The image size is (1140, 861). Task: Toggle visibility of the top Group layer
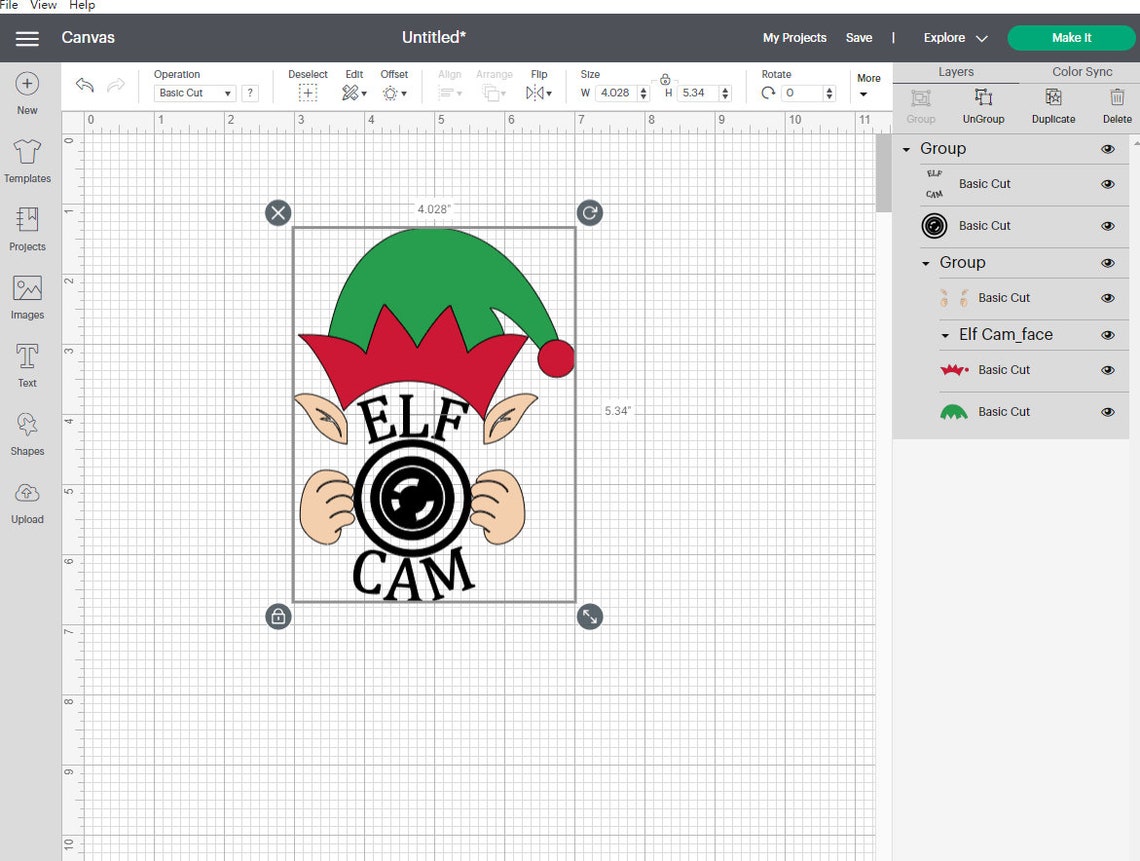pos(1107,148)
